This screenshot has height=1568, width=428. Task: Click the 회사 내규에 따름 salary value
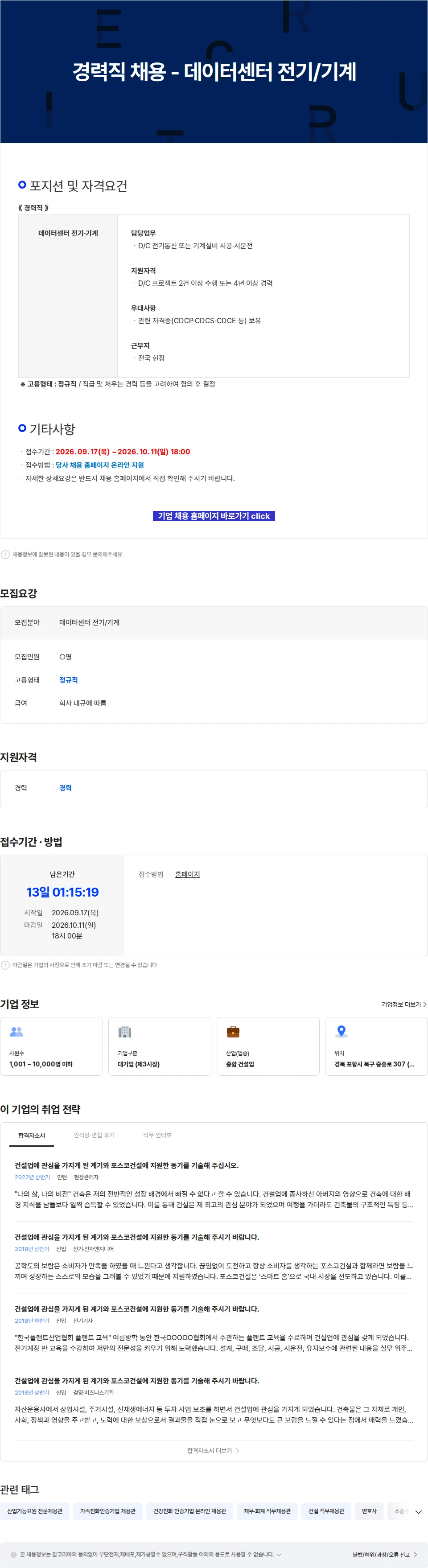click(83, 703)
